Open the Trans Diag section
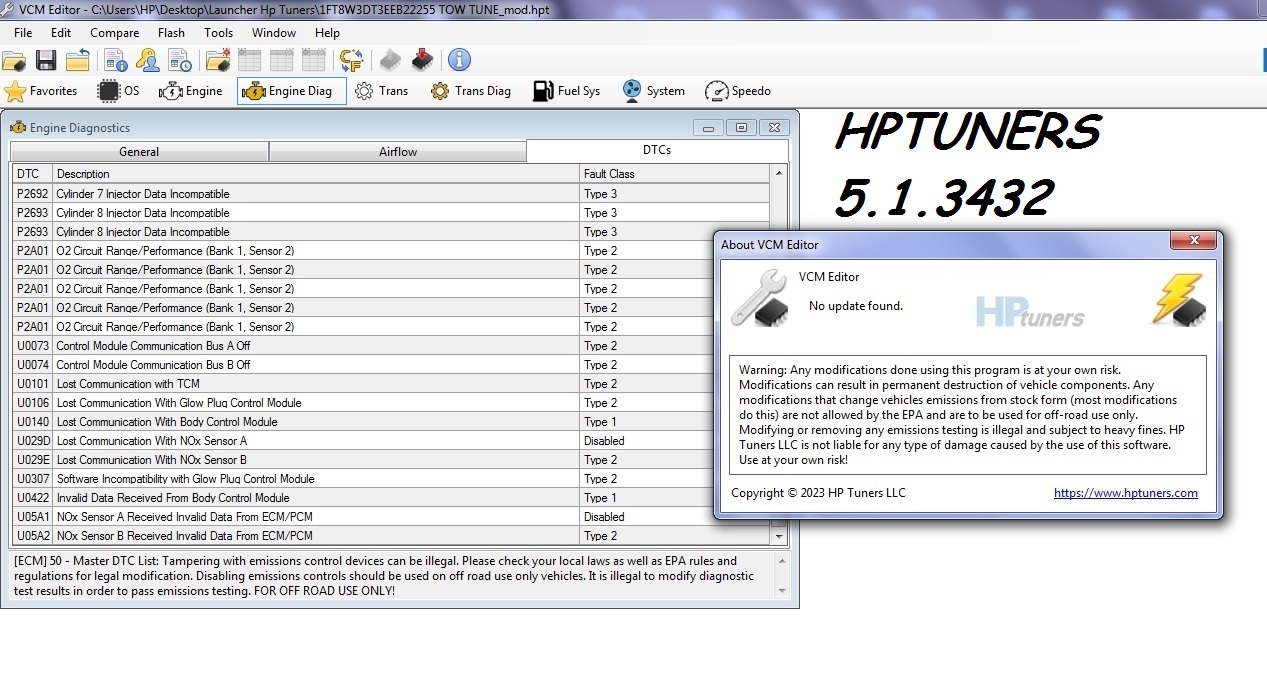 click(x=471, y=91)
